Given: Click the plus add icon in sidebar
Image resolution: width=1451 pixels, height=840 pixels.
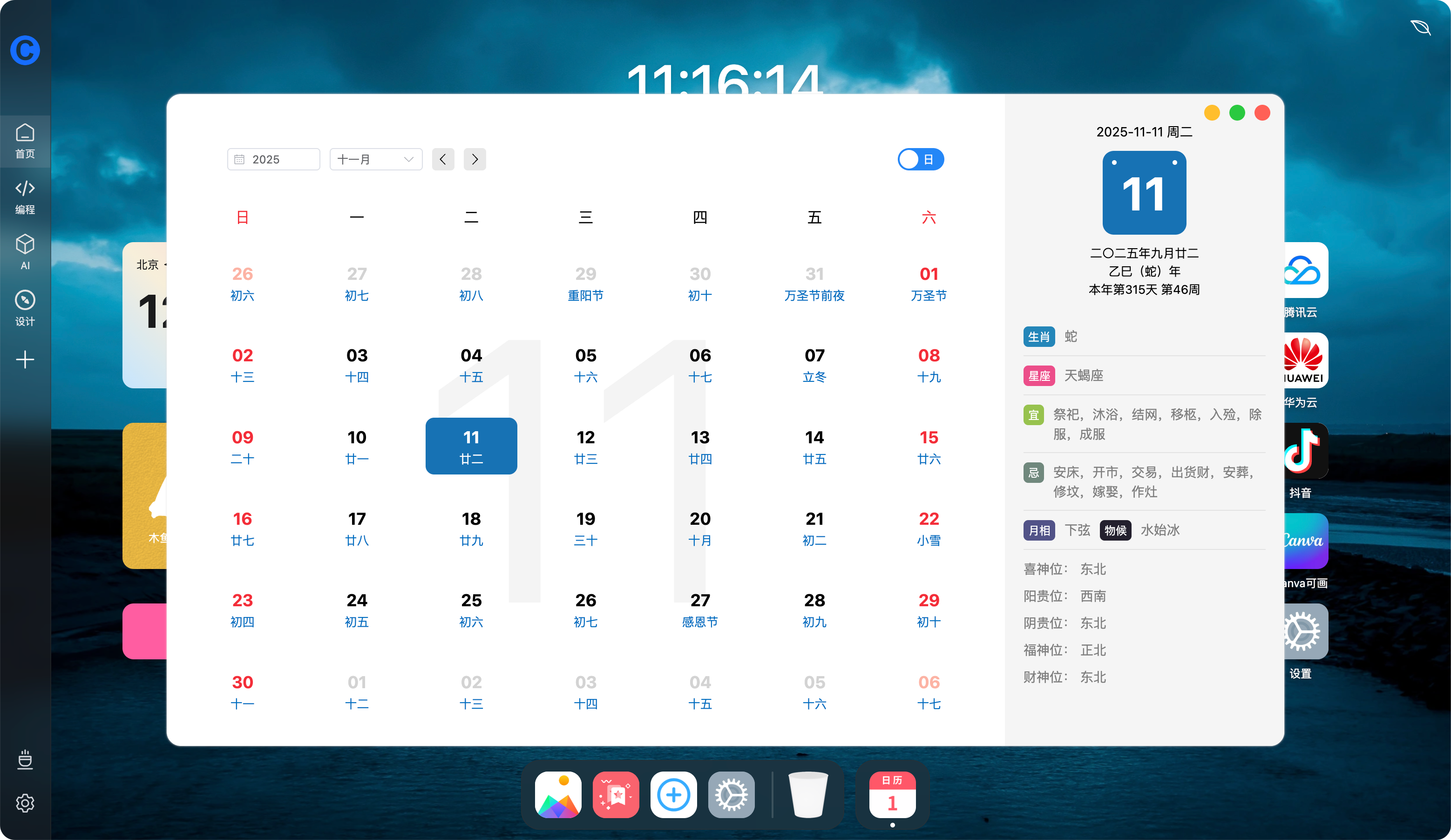Looking at the screenshot, I should pyautogui.click(x=25, y=359).
